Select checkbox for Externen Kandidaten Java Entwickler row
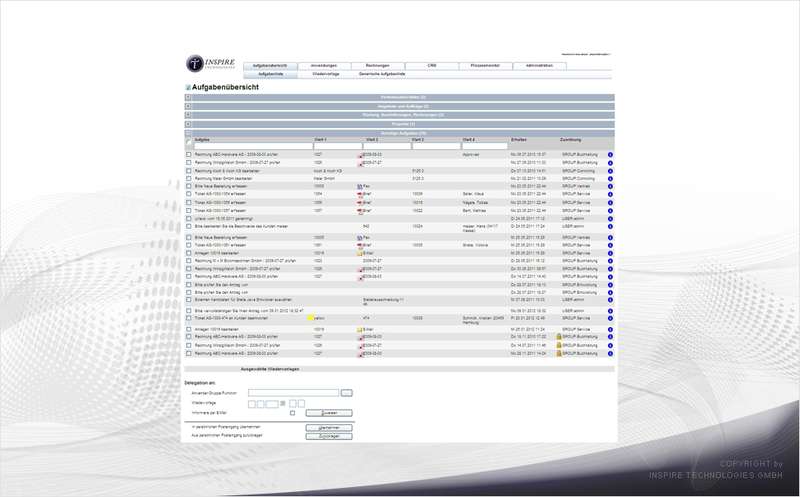Screen dimensions: 800x497 point(189,300)
